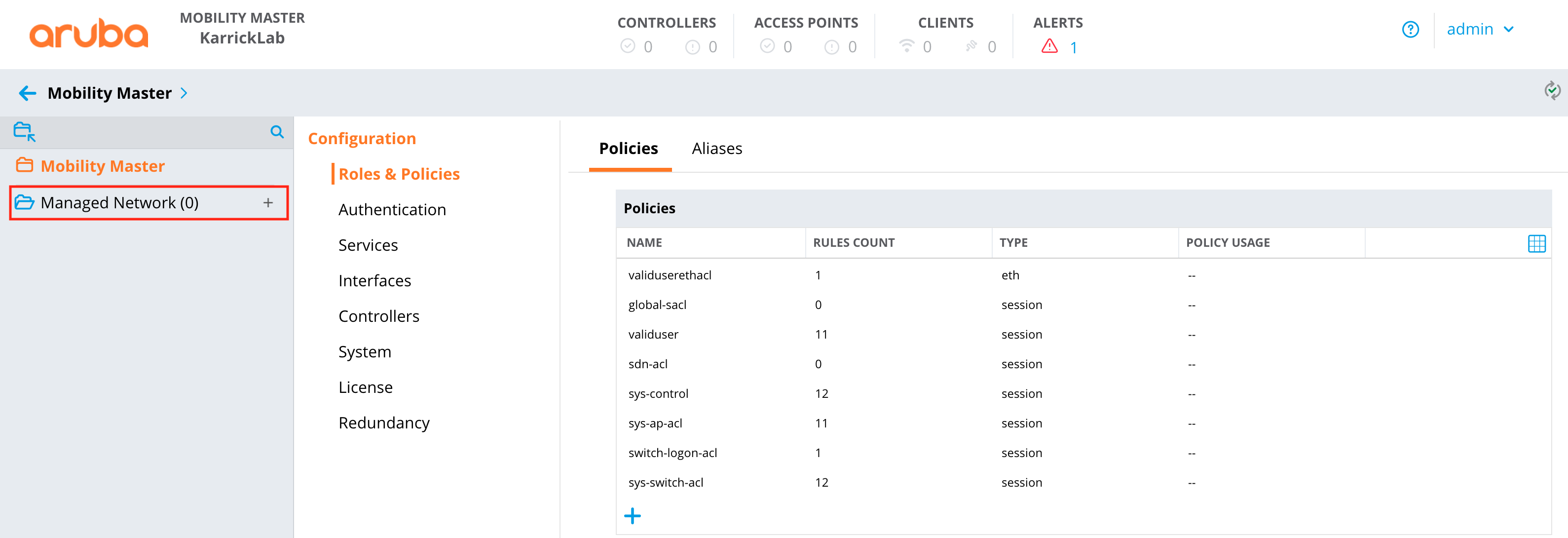The height and width of the screenshot is (538, 1568).
Task: Click the folder navigation icon in sidebar
Action: 24,131
